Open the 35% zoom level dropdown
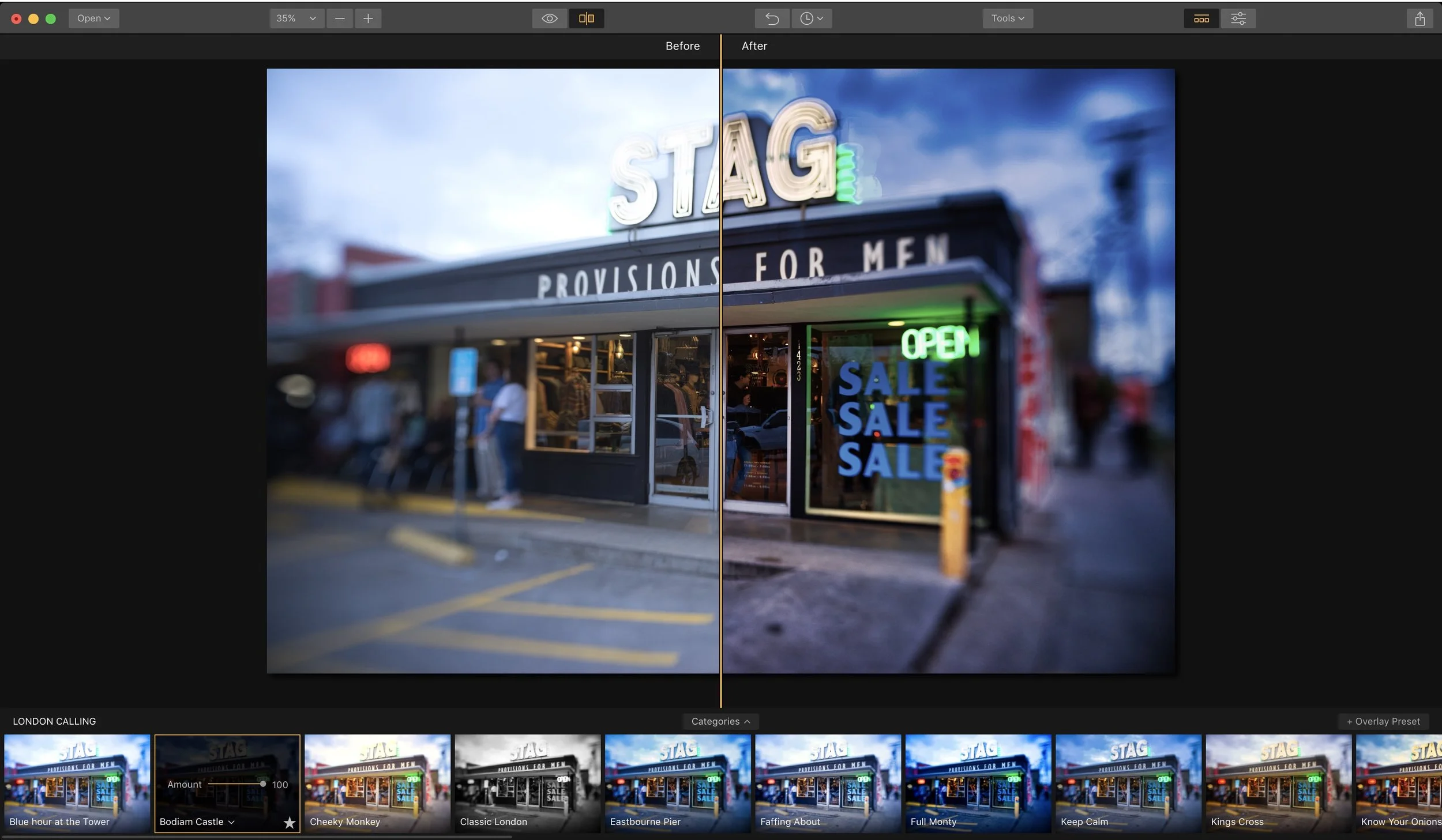Viewport: 1442px width, 840px height. point(296,18)
